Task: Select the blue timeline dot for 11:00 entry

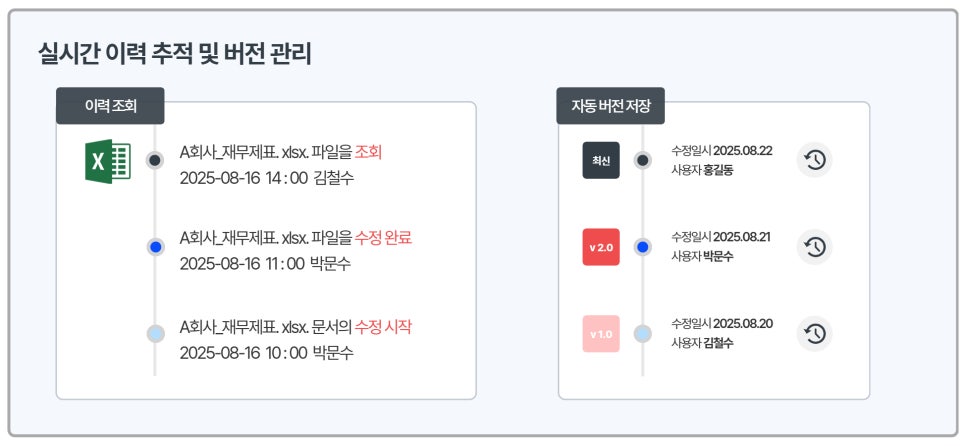Action: tap(155, 247)
